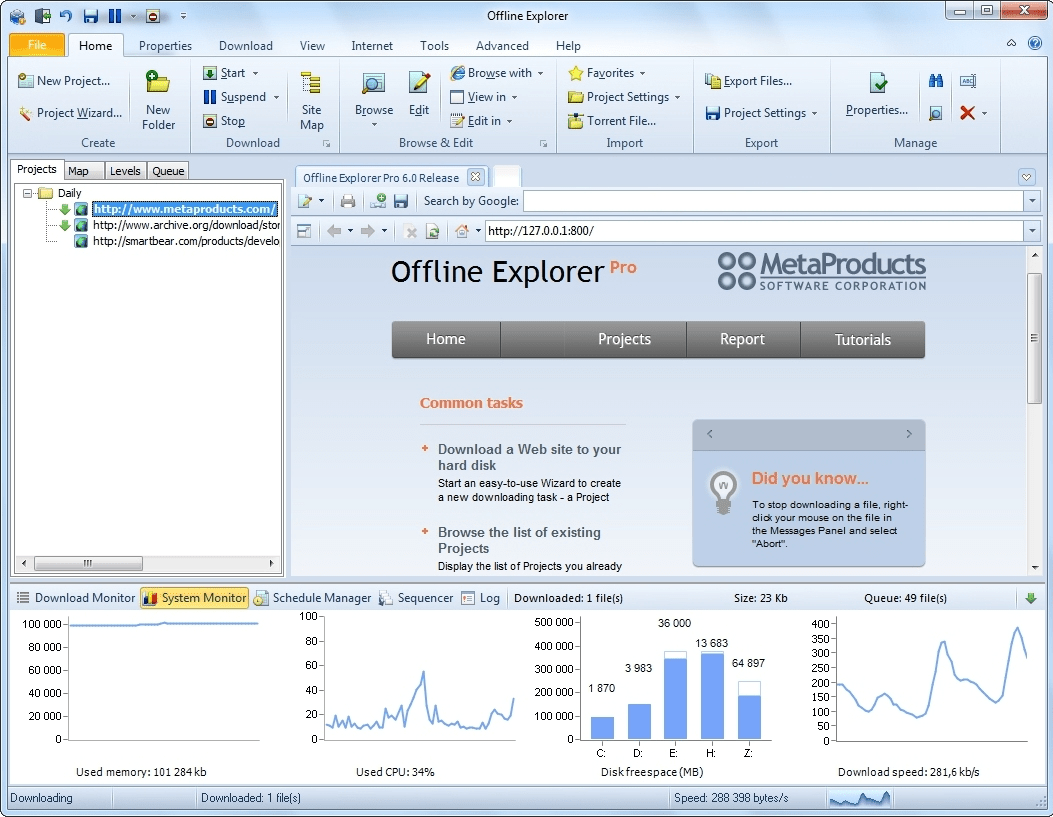This screenshot has width=1053, height=817.
Task: Switch to the Download ribbon tab
Action: pyautogui.click(x=246, y=46)
